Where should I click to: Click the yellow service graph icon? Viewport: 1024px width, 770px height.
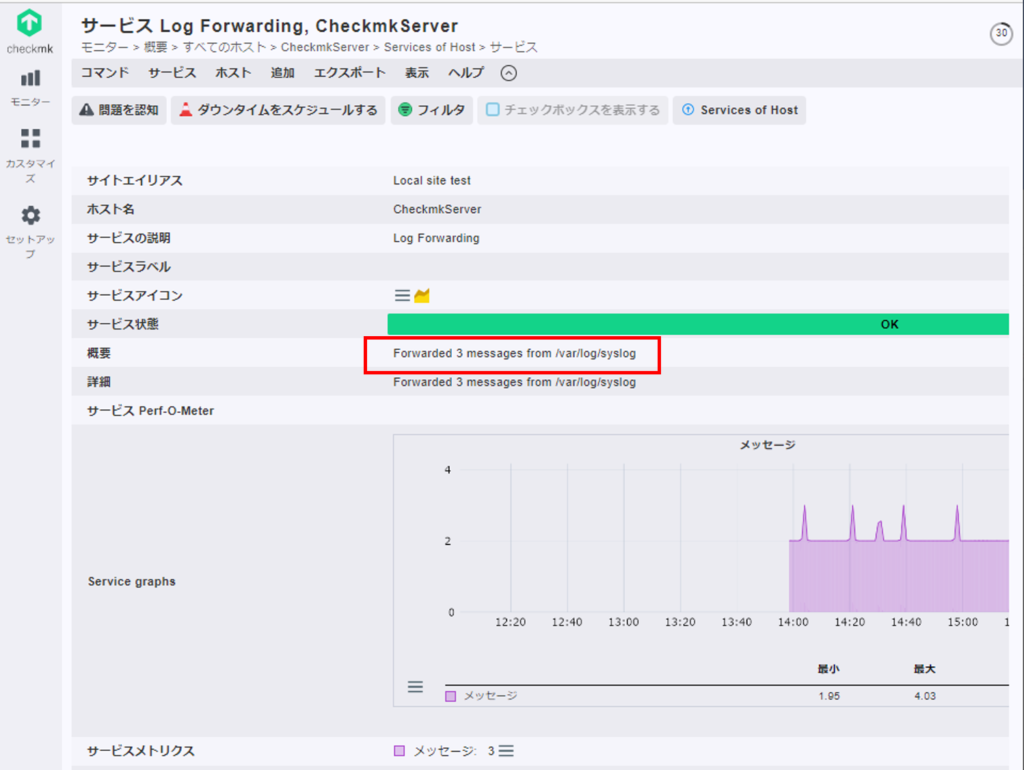[x=422, y=296]
